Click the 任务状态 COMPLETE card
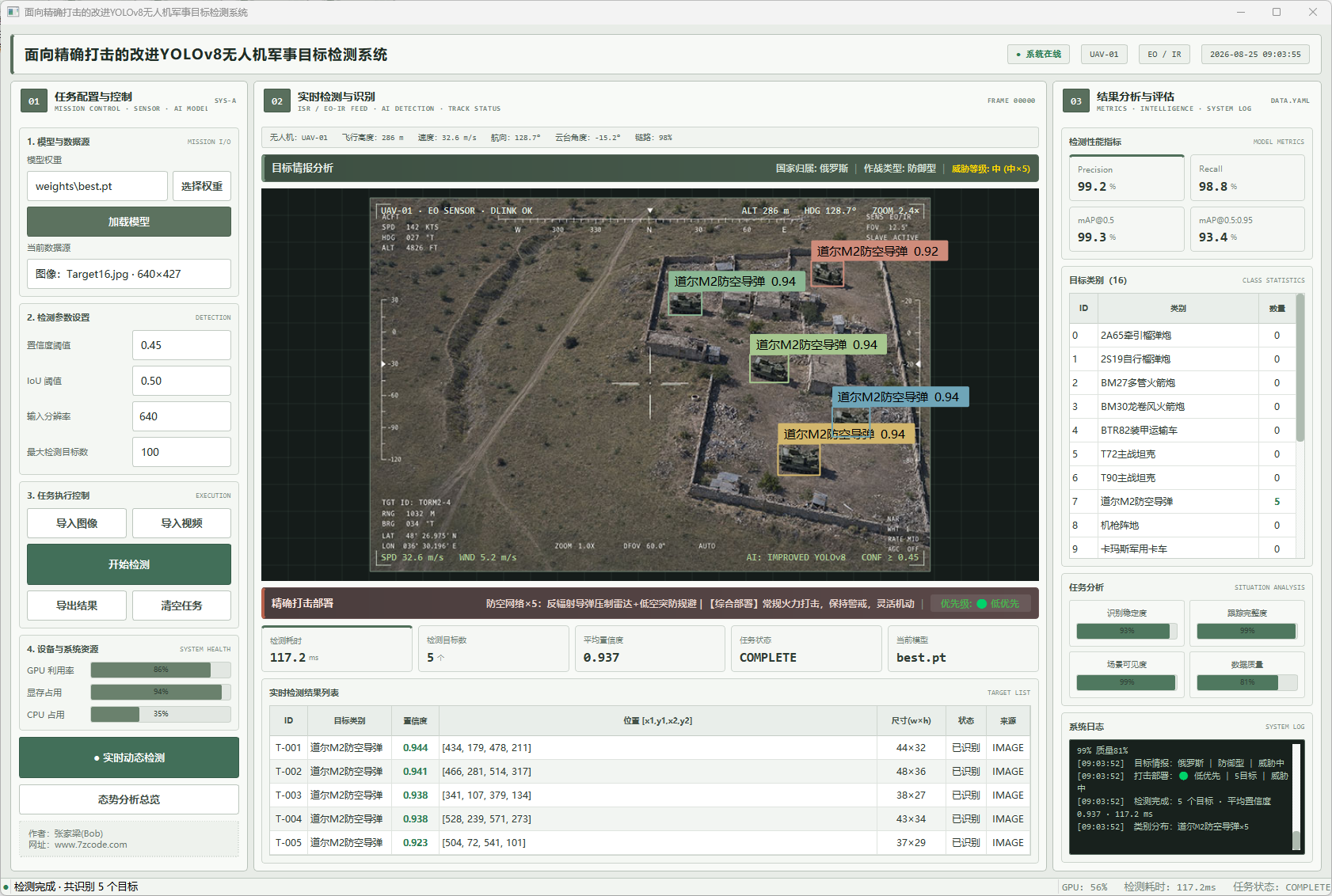This screenshot has width=1332, height=896. point(807,648)
